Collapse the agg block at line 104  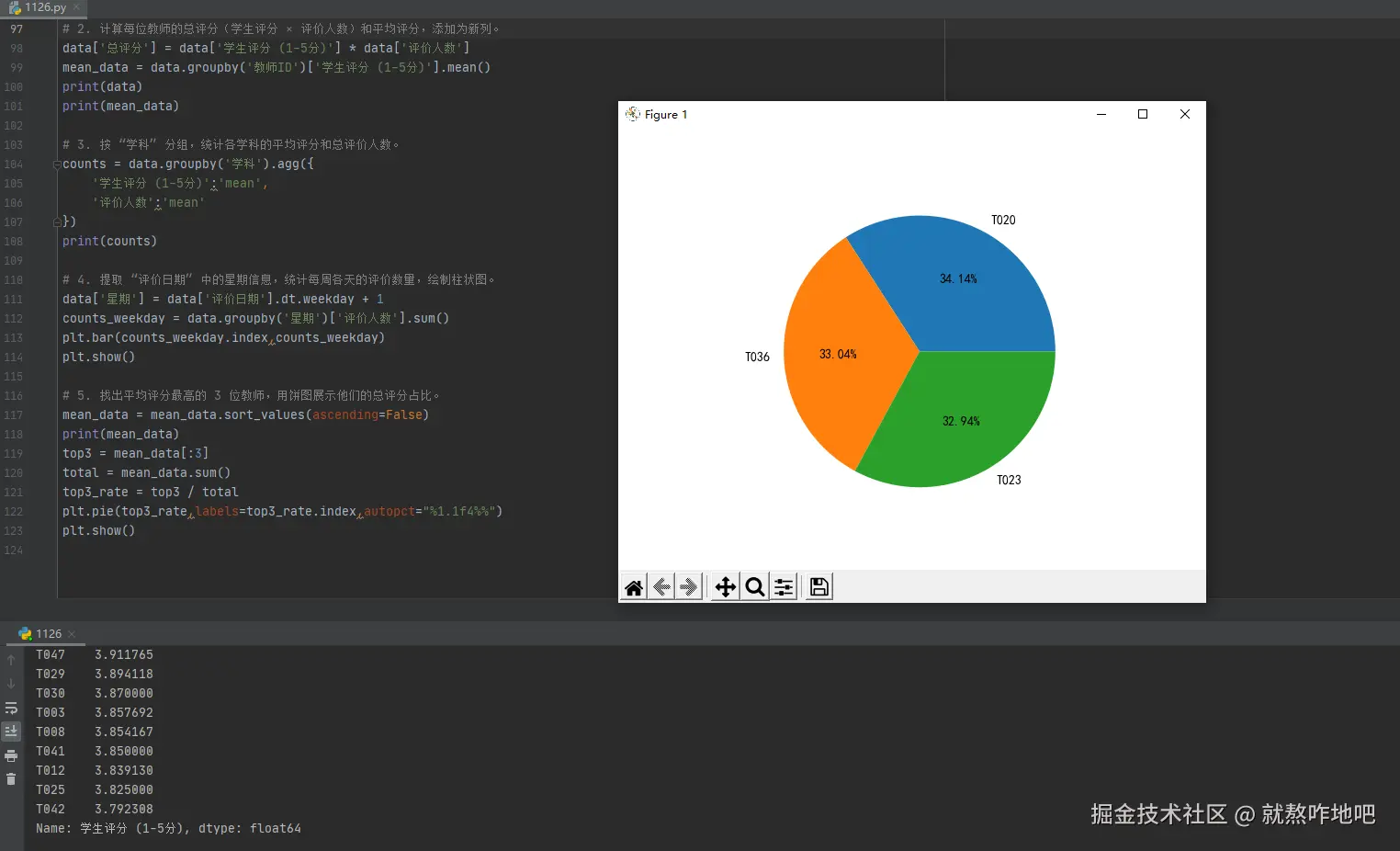(x=57, y=165)
